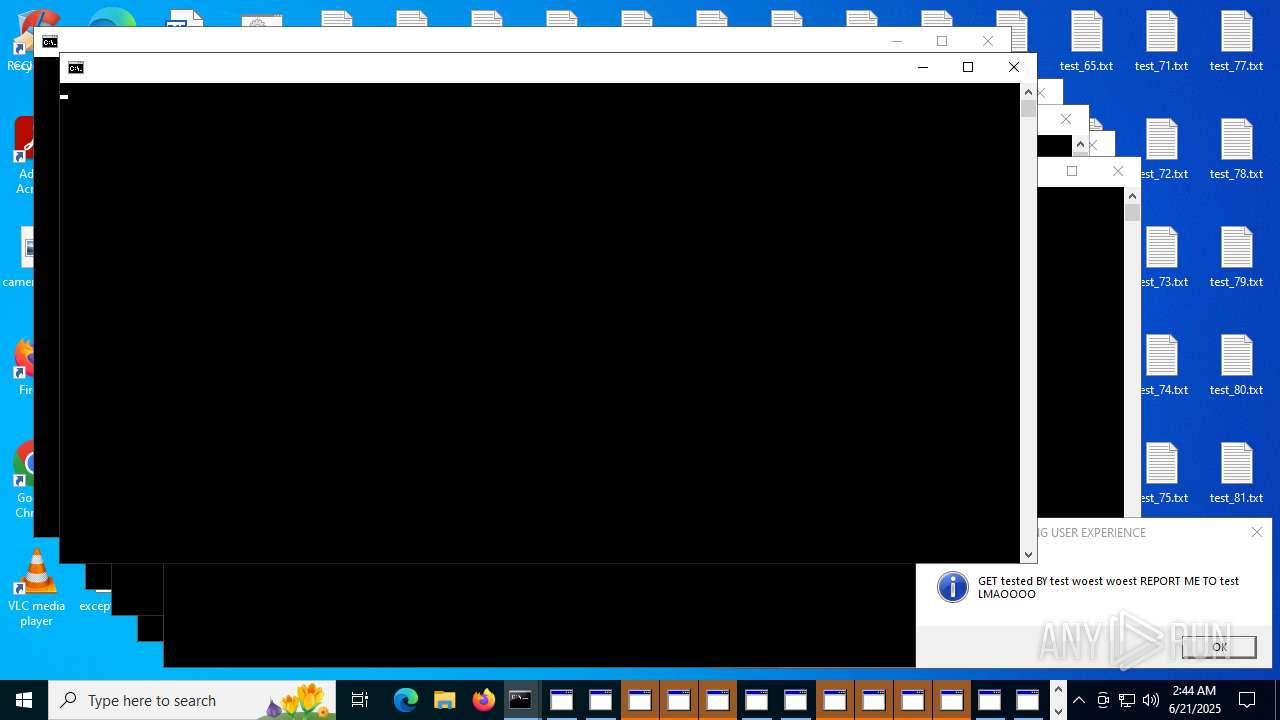Click the network icon in system tray
Screen dimensions: 1280x720
1127,700
